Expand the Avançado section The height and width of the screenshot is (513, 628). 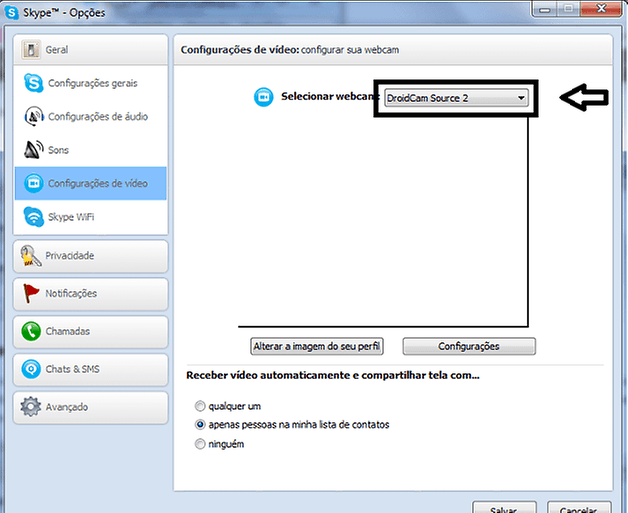(x=91, y=407)
